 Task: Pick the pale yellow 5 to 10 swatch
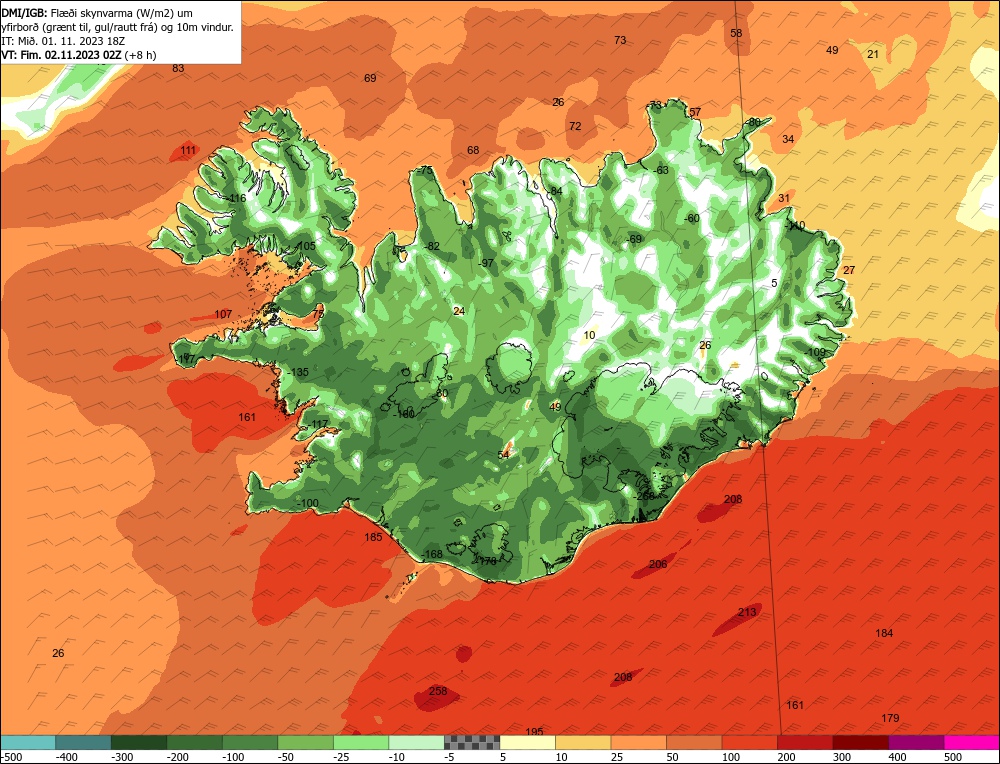tap(527, 742)
